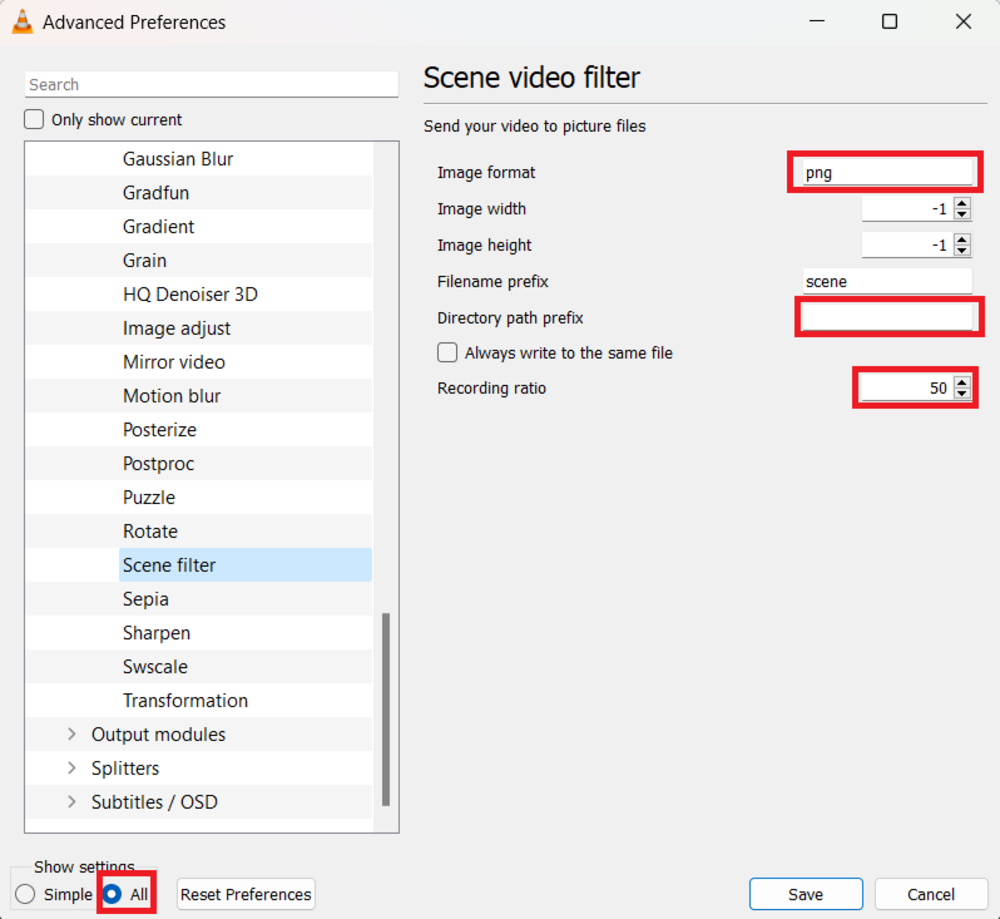This screenshot has width=1000, height=919.
Task: Click the Directory path prefix field
Action: click(887, 318)
